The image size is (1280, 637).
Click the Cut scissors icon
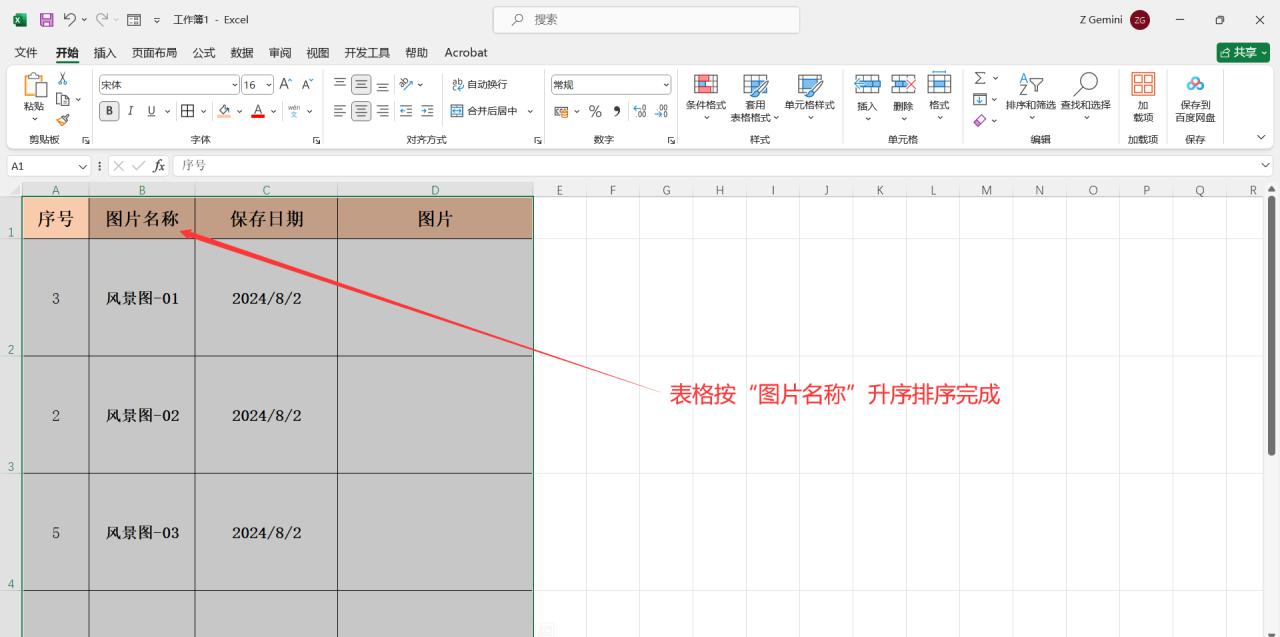click(x=63, y=79)
